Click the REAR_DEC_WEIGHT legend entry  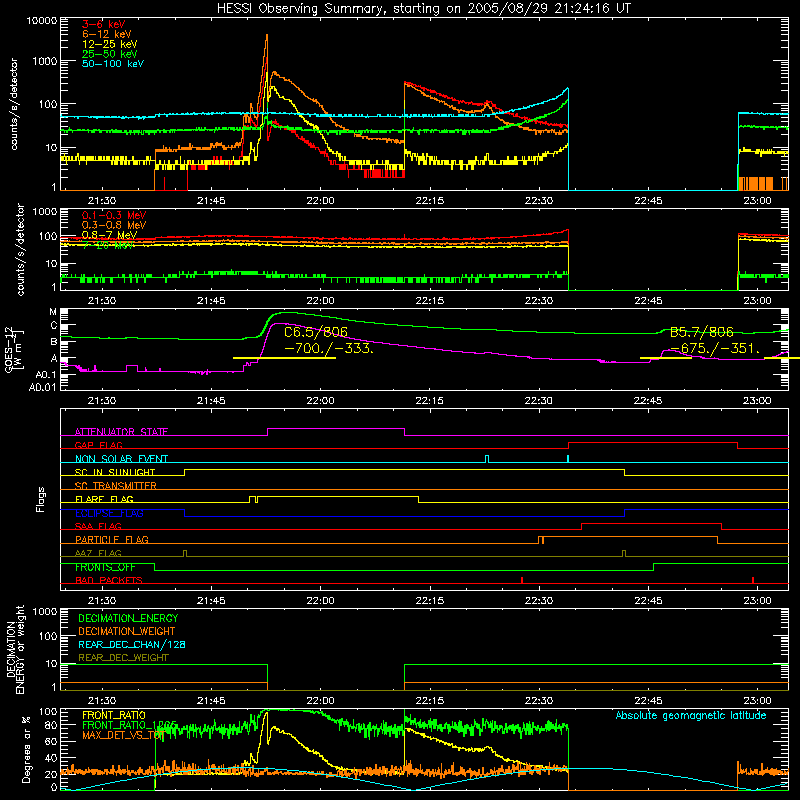pyautogui.click(x=123, y=658)
